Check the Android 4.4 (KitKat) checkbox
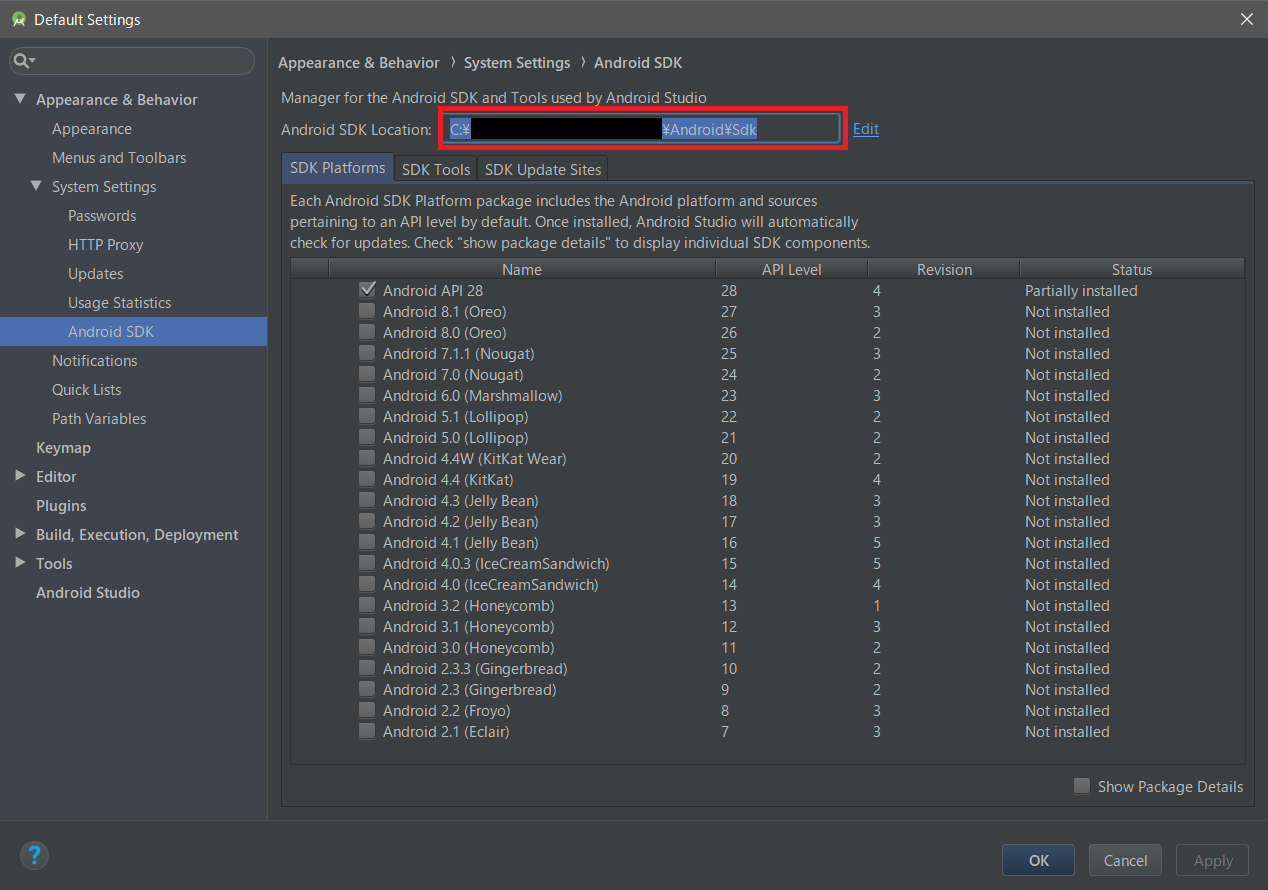 367,479
